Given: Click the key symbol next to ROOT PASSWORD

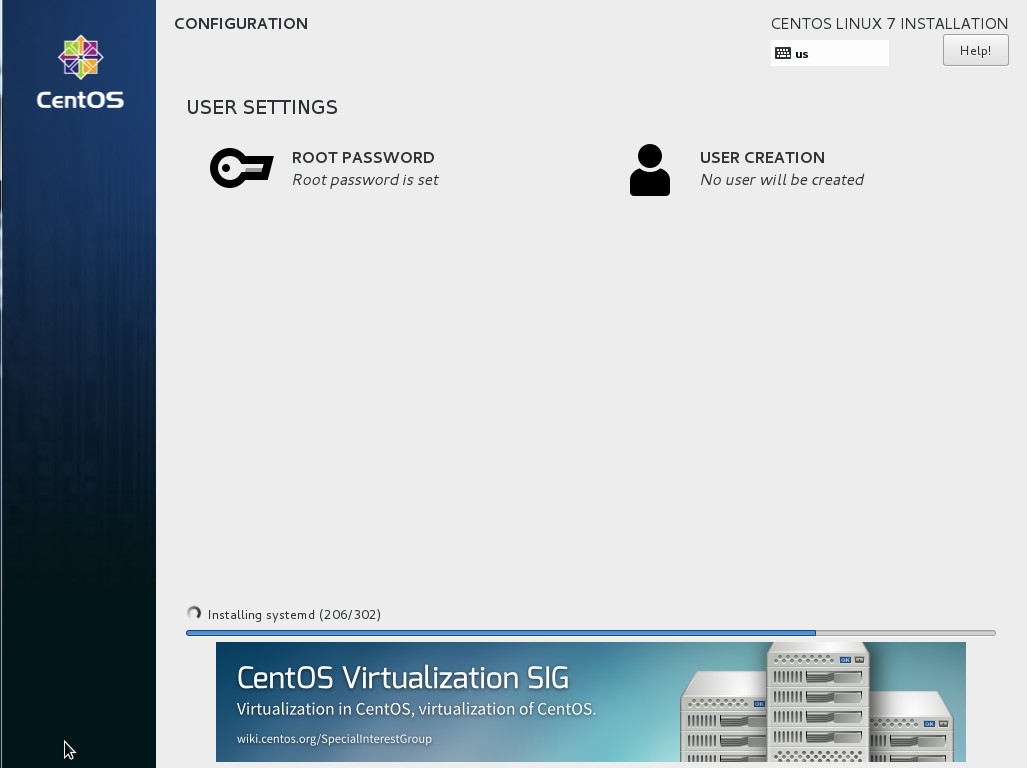Looking at the screenshot, I should (241, 168).
